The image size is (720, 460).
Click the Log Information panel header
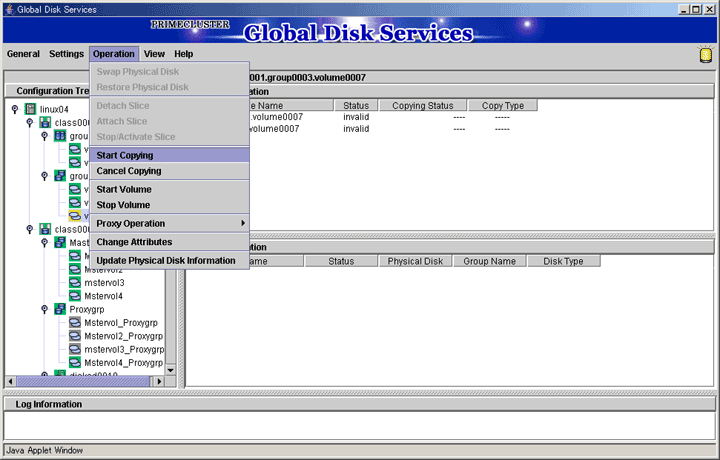pyautogui.click(x=360, y=404)
